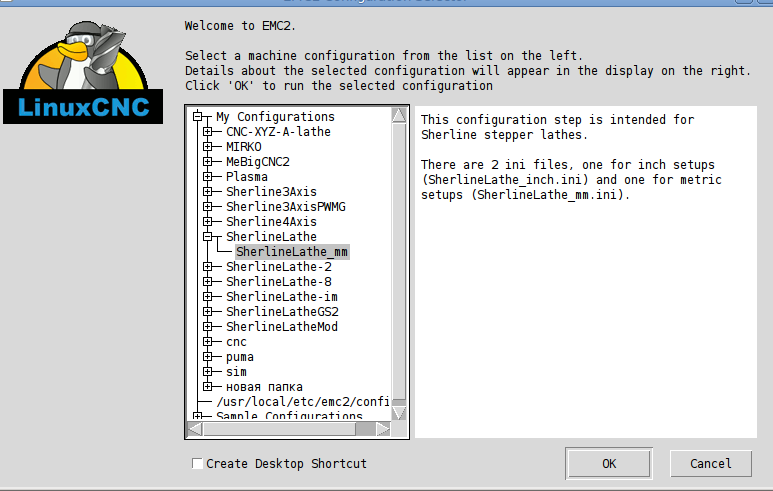Click the scroll down arrow of the tree list
Image resolution: width=773 pixels, height=491 pixels.
[x=399, y=412]
